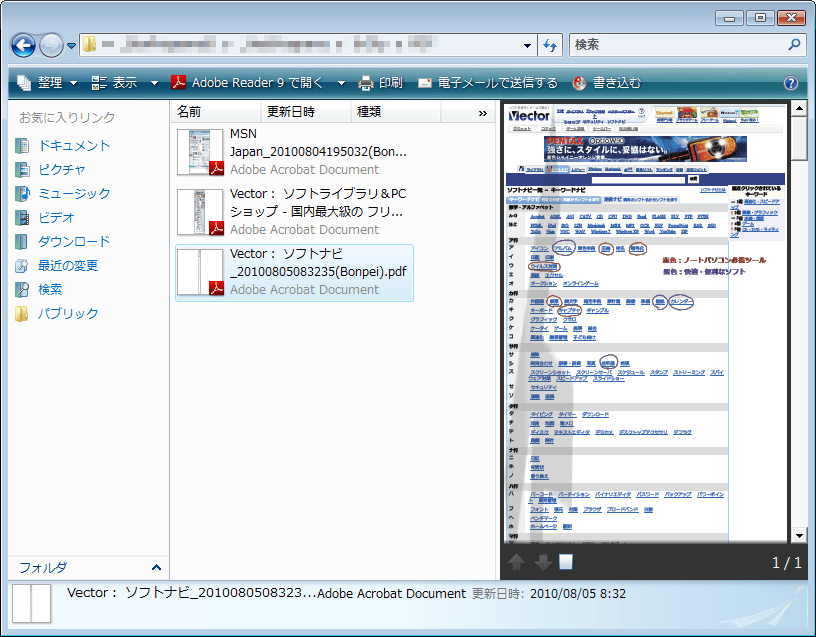Click the details pane file thumbnail
Viewport: 816px width, 637px height.
pyautogui.click(x=32, y=604)
